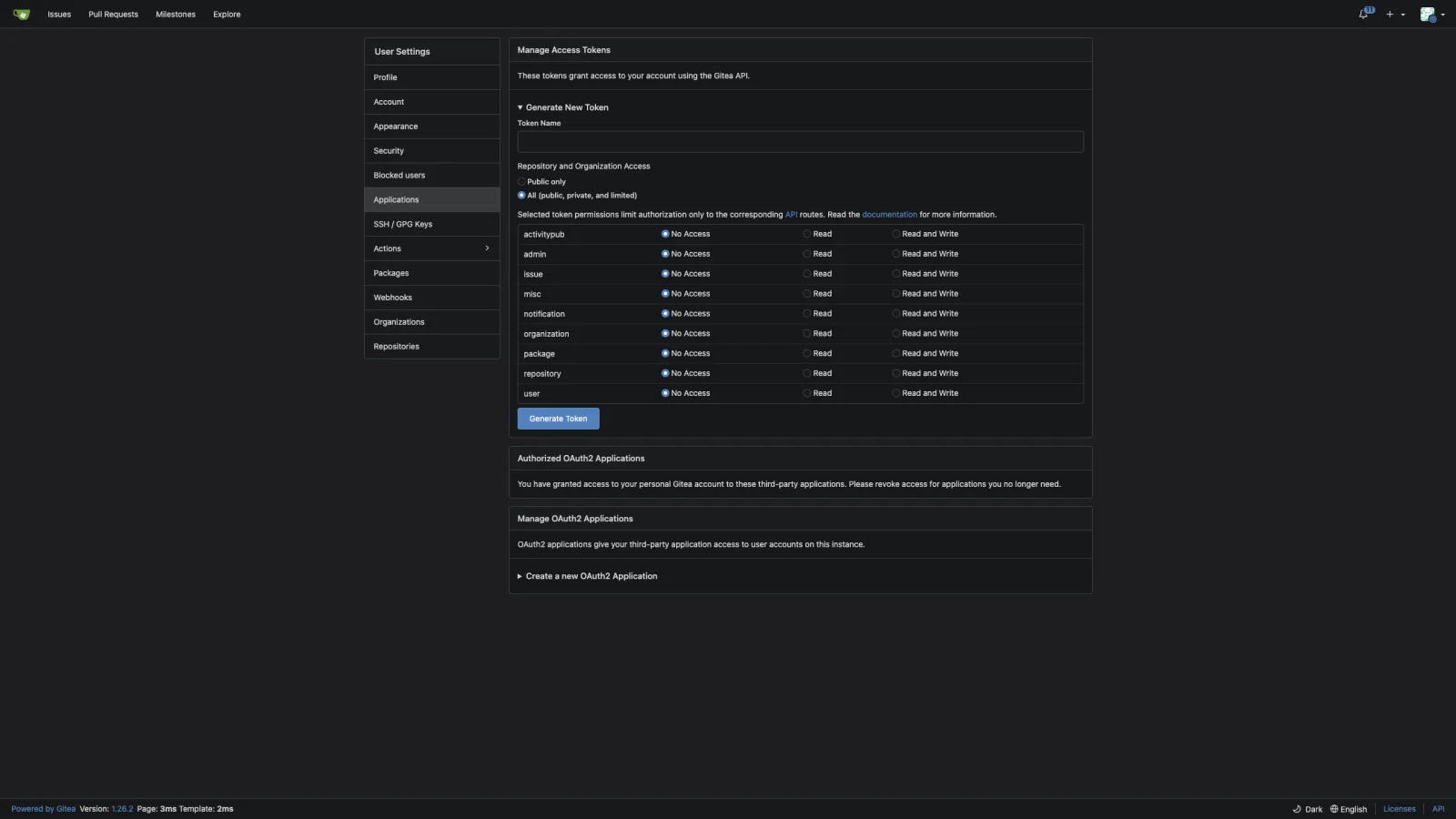Set admin permission to Read

[807, 254]
